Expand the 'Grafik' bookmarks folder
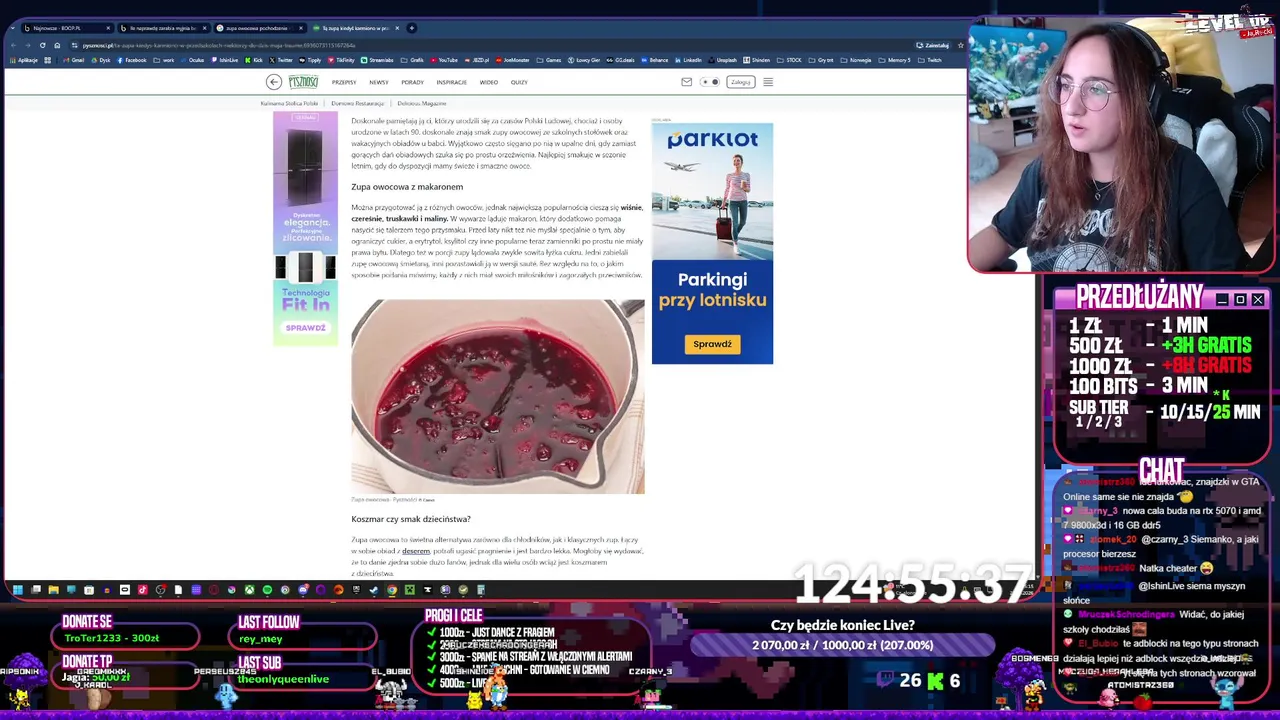 (413, 60)
